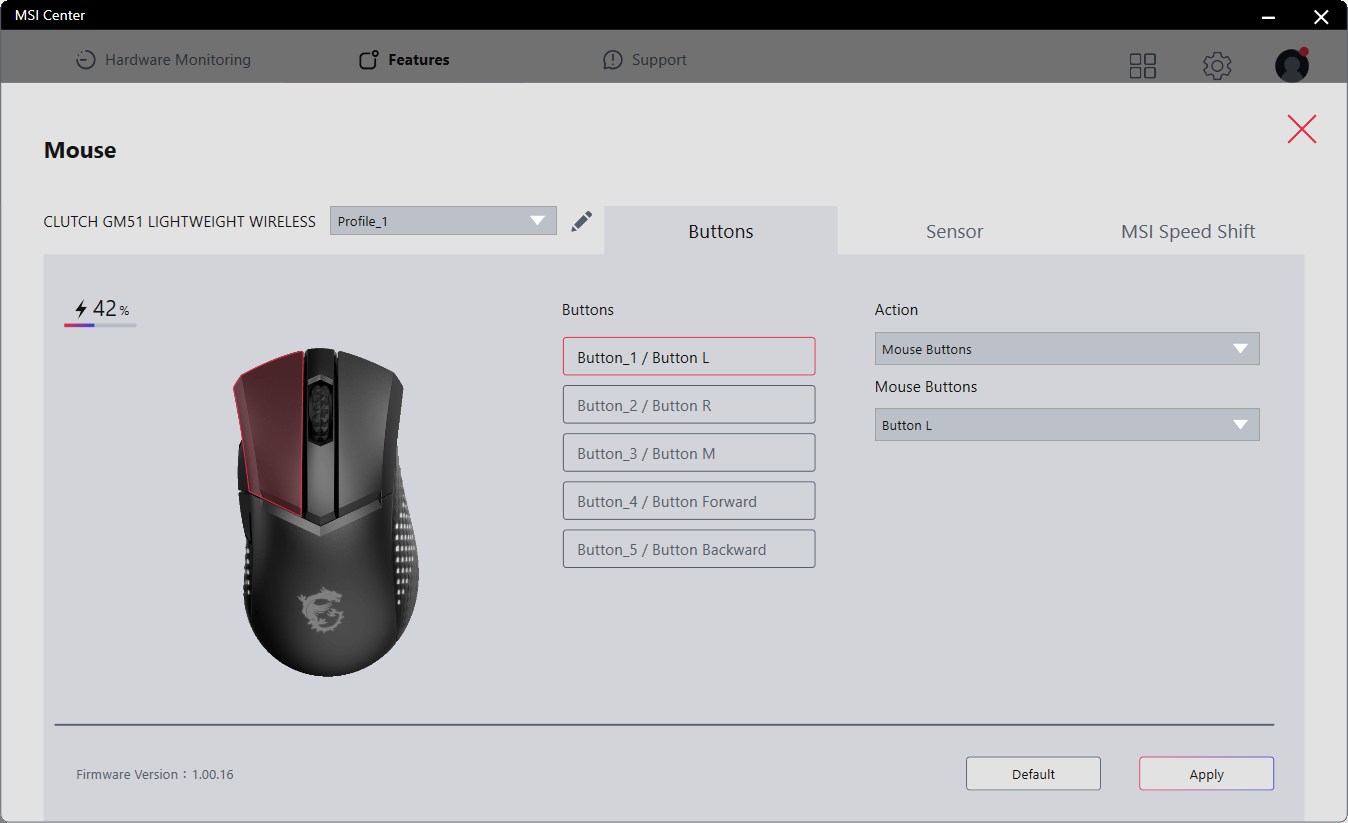This screenshot has height=823, width=1348.
Task: Click the battery level progress bar
Action: [x=100, y=325]
